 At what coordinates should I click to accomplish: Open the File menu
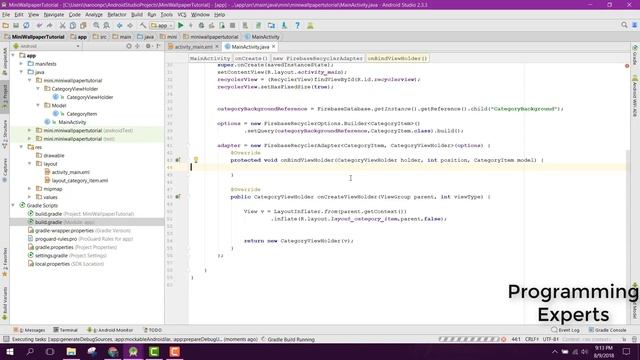click(6, 15)
